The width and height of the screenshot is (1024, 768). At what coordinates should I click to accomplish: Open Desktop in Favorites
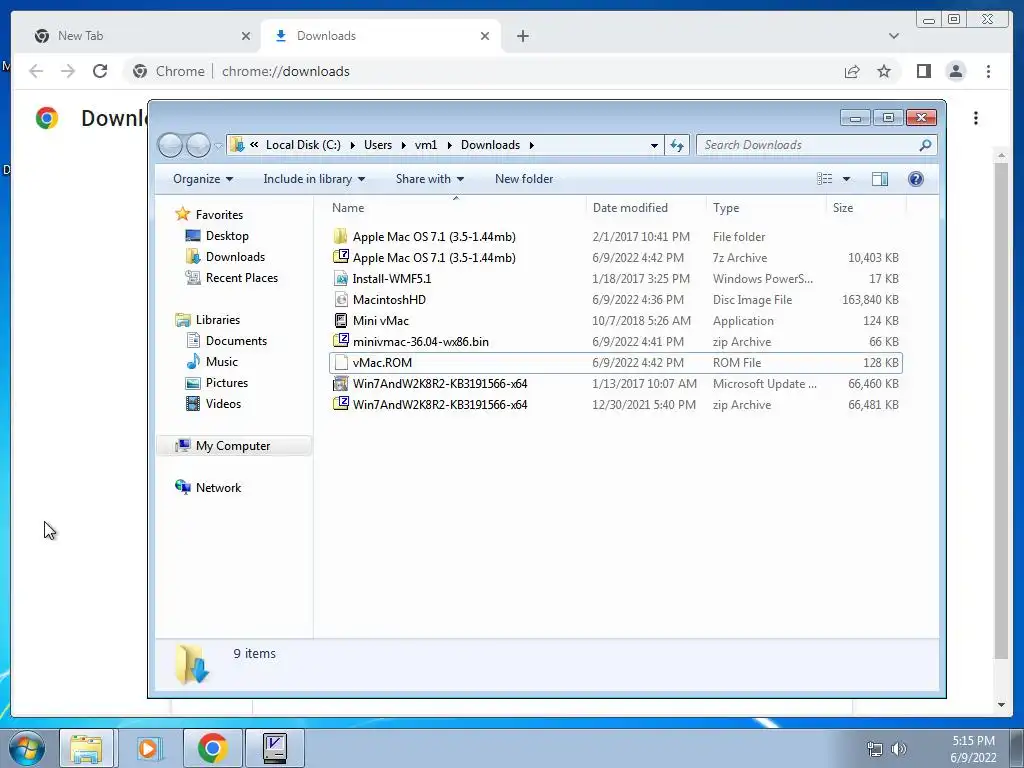point(227,236)
